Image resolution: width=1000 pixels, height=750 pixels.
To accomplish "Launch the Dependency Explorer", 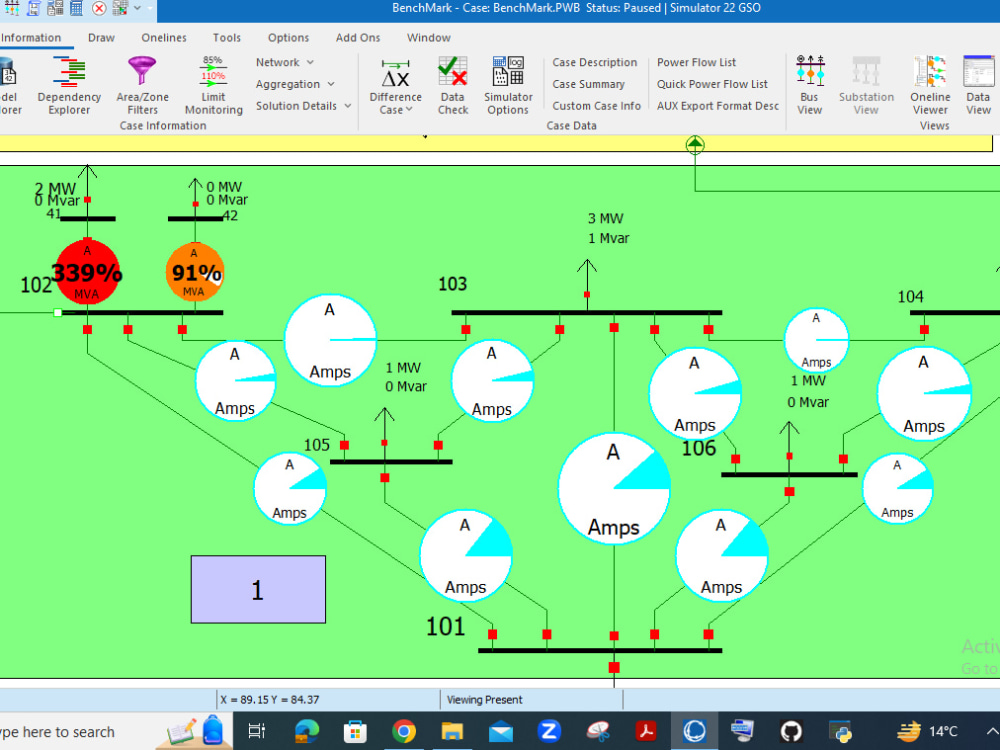I will [x=68, y=85].
